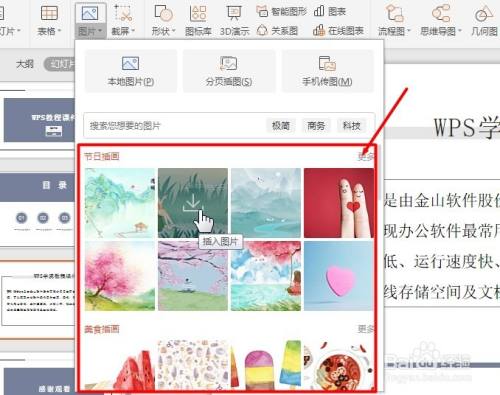Click the 图片 picture icon in the ribbon
The height and width of the screenshot is (395, 500).
tap(90, 13)
